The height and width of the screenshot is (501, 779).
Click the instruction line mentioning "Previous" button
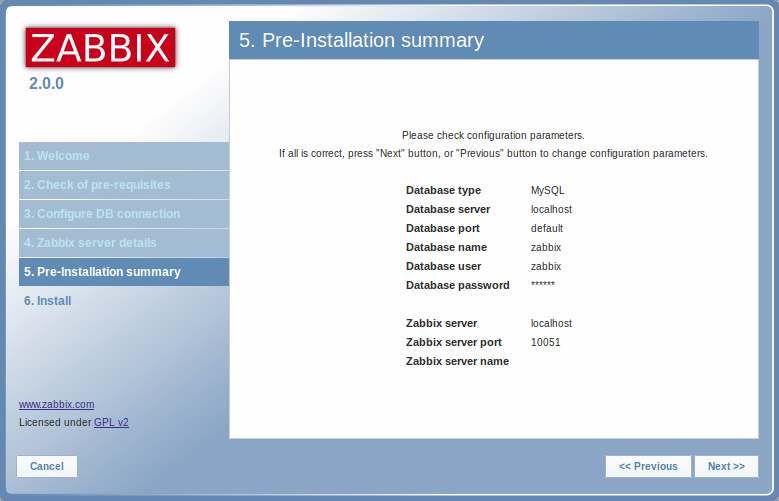[x=493, y=154]
